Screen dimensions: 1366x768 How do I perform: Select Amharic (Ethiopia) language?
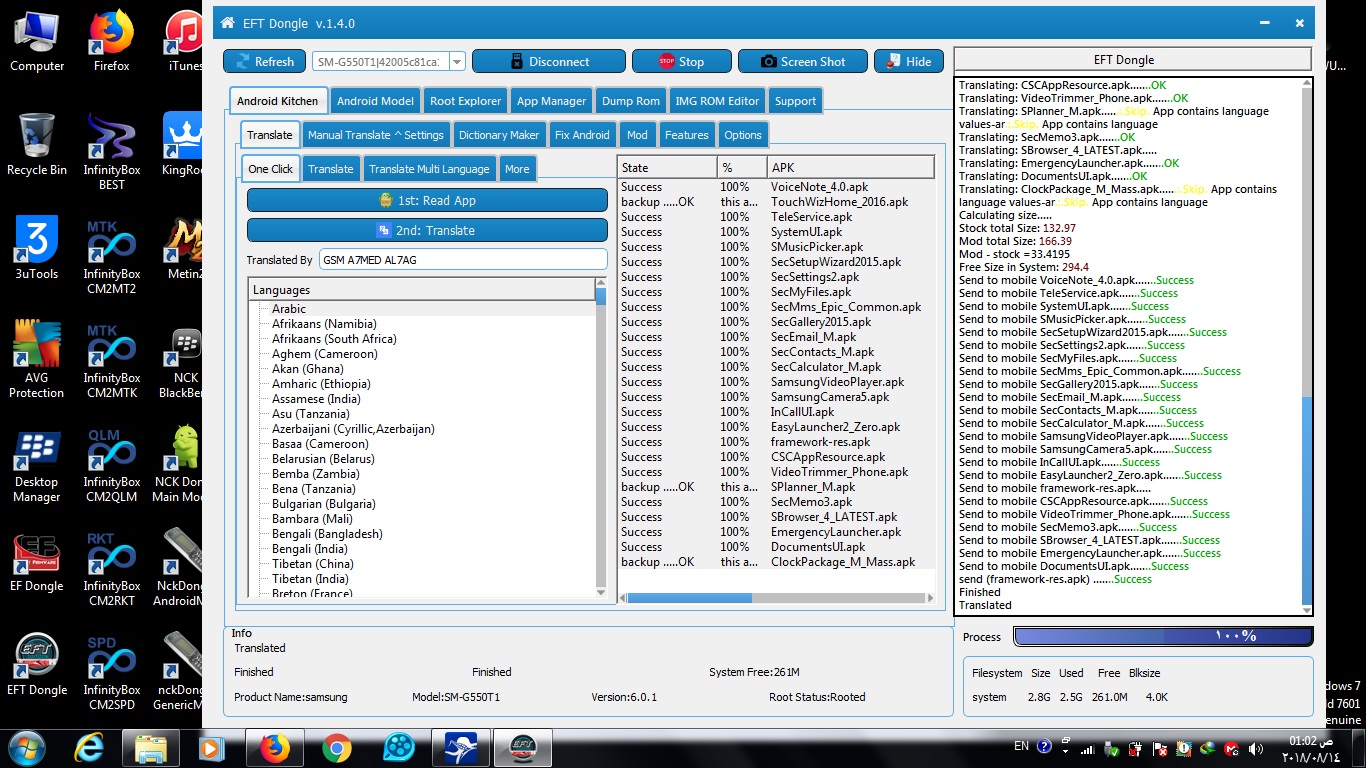(x=321, y=384)
